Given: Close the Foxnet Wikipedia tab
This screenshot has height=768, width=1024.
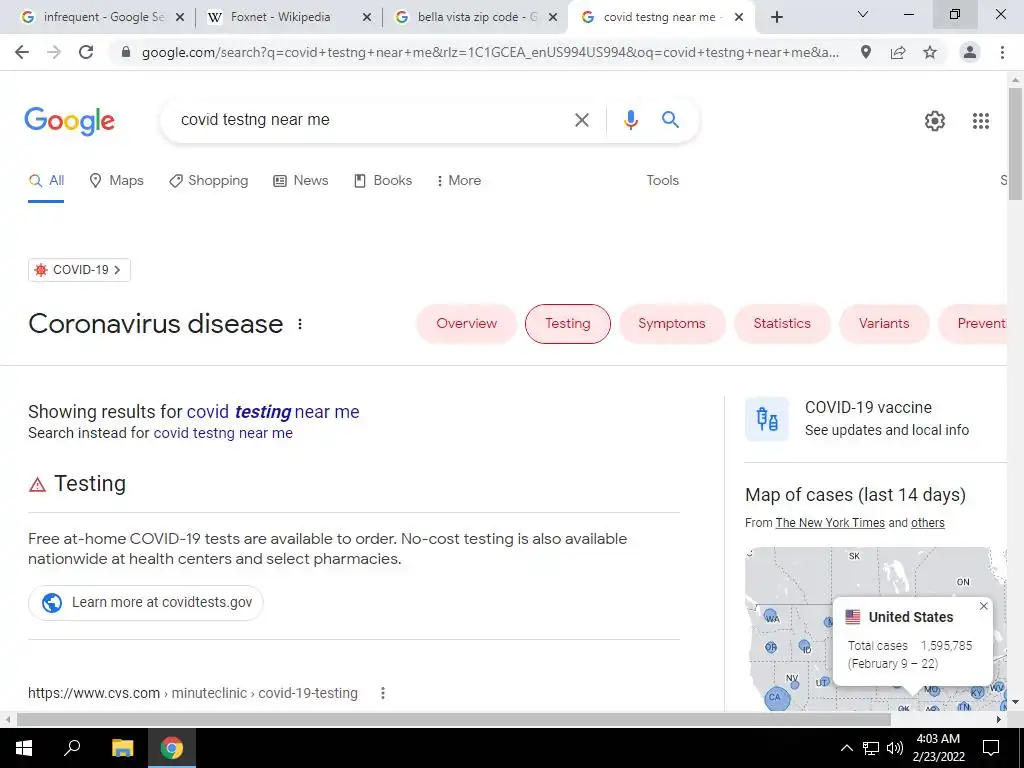Looking at the screenshot, I should pyautogui.click(x=367, y=18).
